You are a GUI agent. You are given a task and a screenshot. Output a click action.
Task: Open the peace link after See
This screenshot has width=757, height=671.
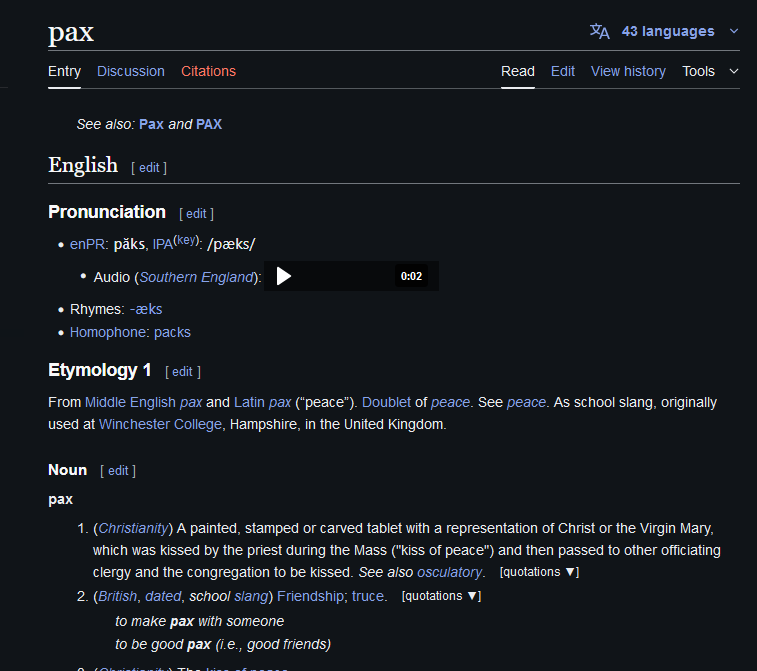coord(526,403)
